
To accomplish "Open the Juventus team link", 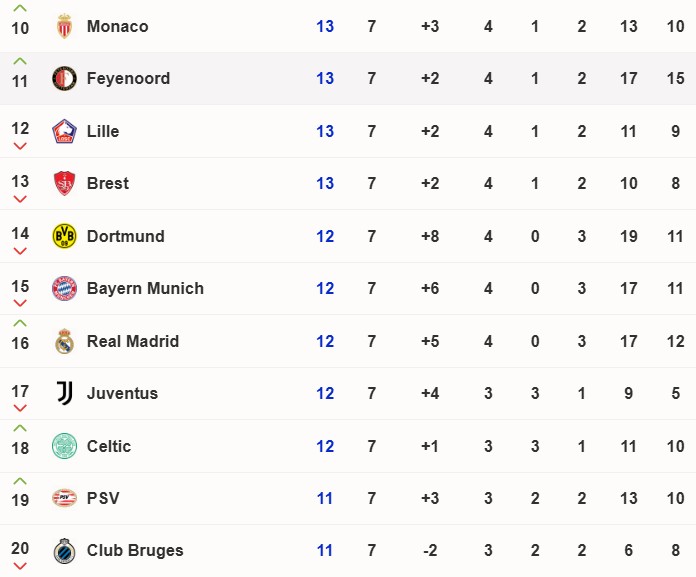I will (x=123, y=393).
